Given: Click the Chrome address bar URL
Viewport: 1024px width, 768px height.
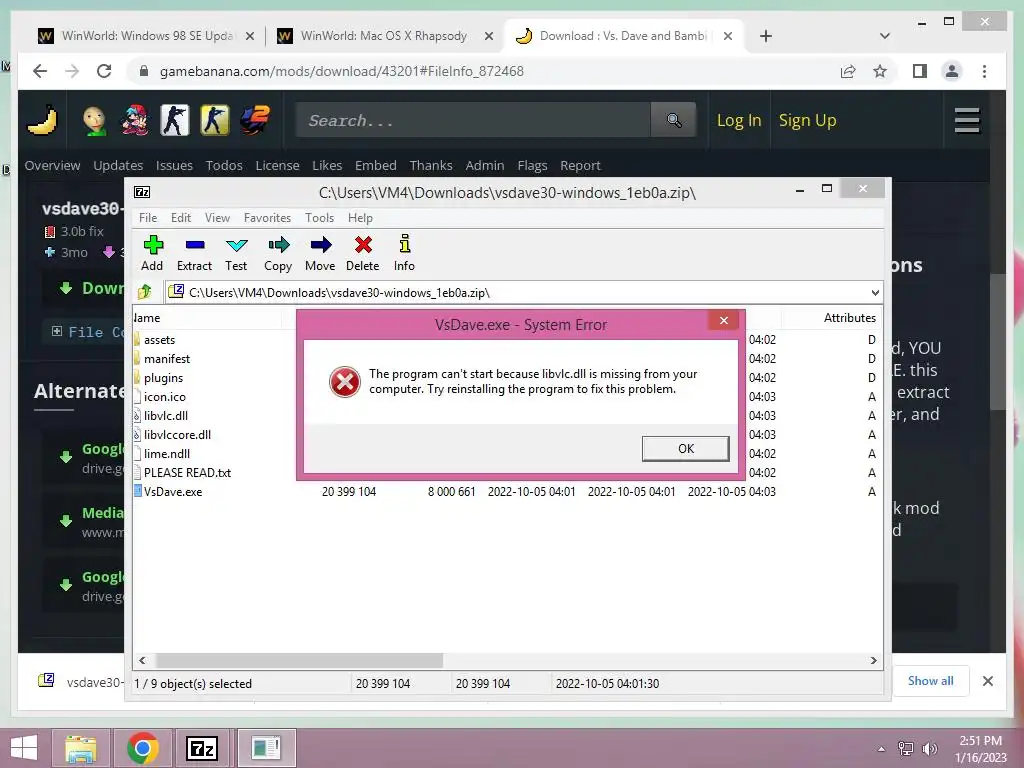Looking at the screenshot, I should [x=342, y=71].
